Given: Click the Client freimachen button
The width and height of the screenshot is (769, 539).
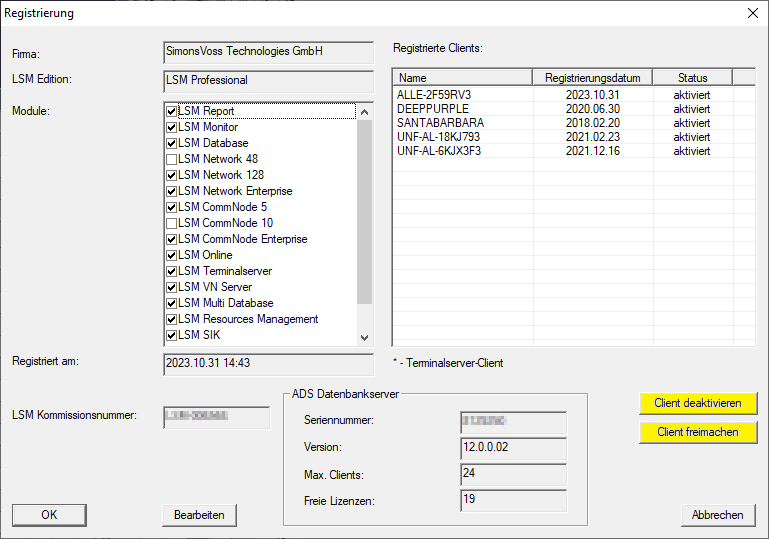Looking at the screenshot, I should pos(698,432).
